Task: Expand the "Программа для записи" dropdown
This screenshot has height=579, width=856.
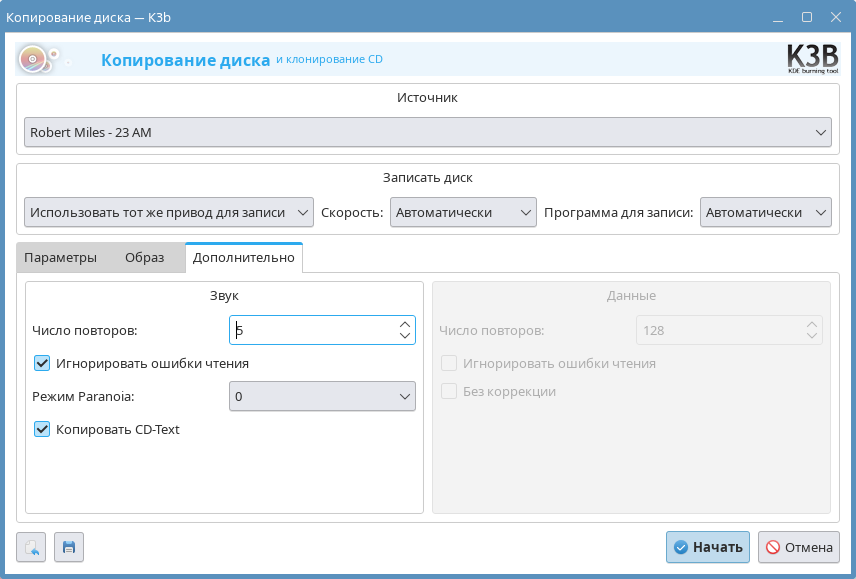Action: point(766,212)
